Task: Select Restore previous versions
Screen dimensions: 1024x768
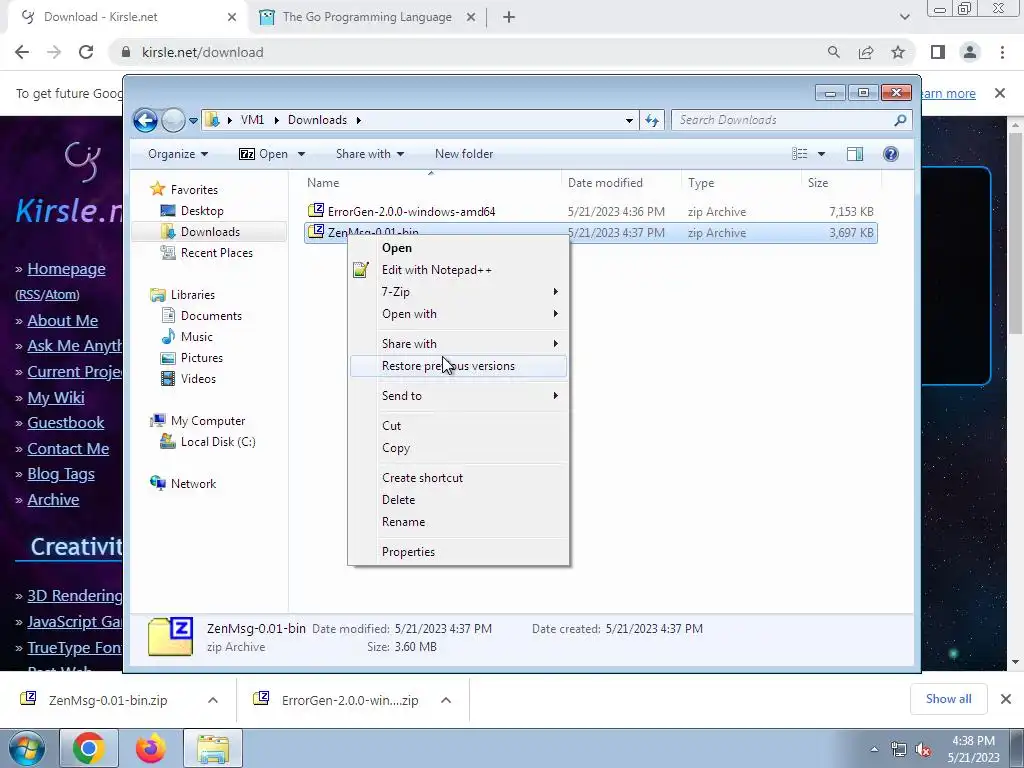Action: tap(458, 366)
